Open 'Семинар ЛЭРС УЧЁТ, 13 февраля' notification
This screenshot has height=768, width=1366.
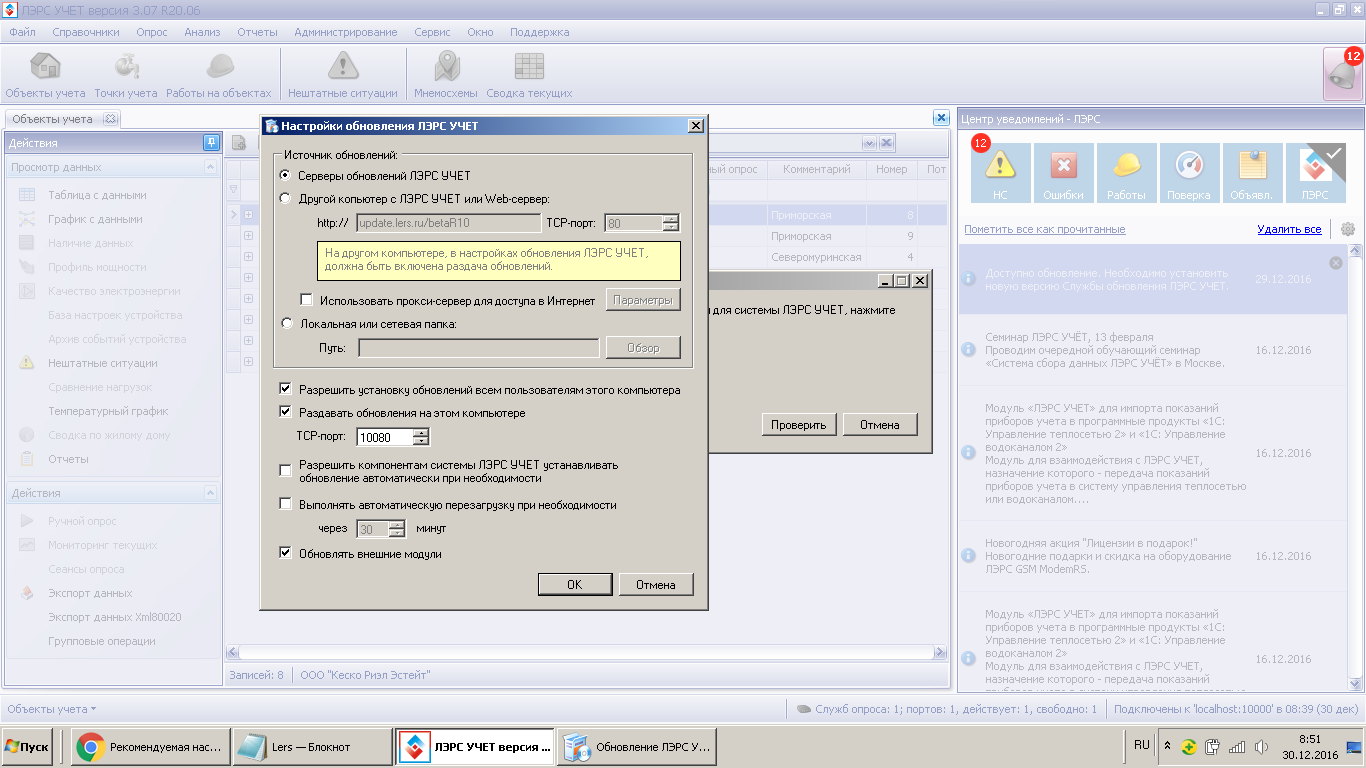[1152, 350]
